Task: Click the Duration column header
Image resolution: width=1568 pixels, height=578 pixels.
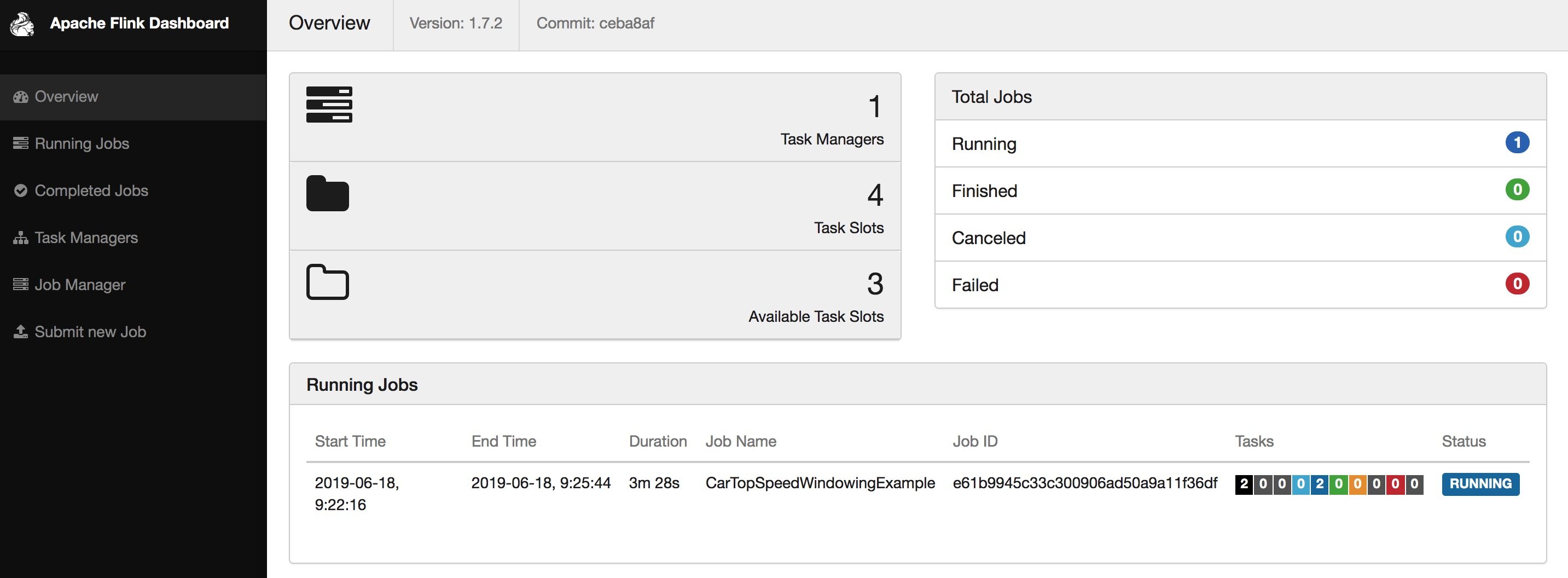Action: pos(658,441)
